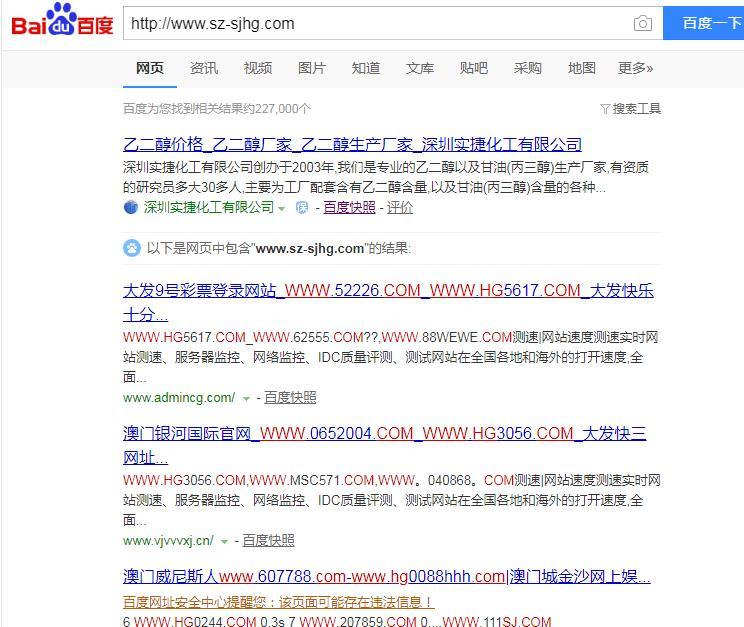The height and width of the screenshot is (627, 744).
Task: Click the Baidu paw icon beside 以下是网页中包含
Action: tap(132, 248)
